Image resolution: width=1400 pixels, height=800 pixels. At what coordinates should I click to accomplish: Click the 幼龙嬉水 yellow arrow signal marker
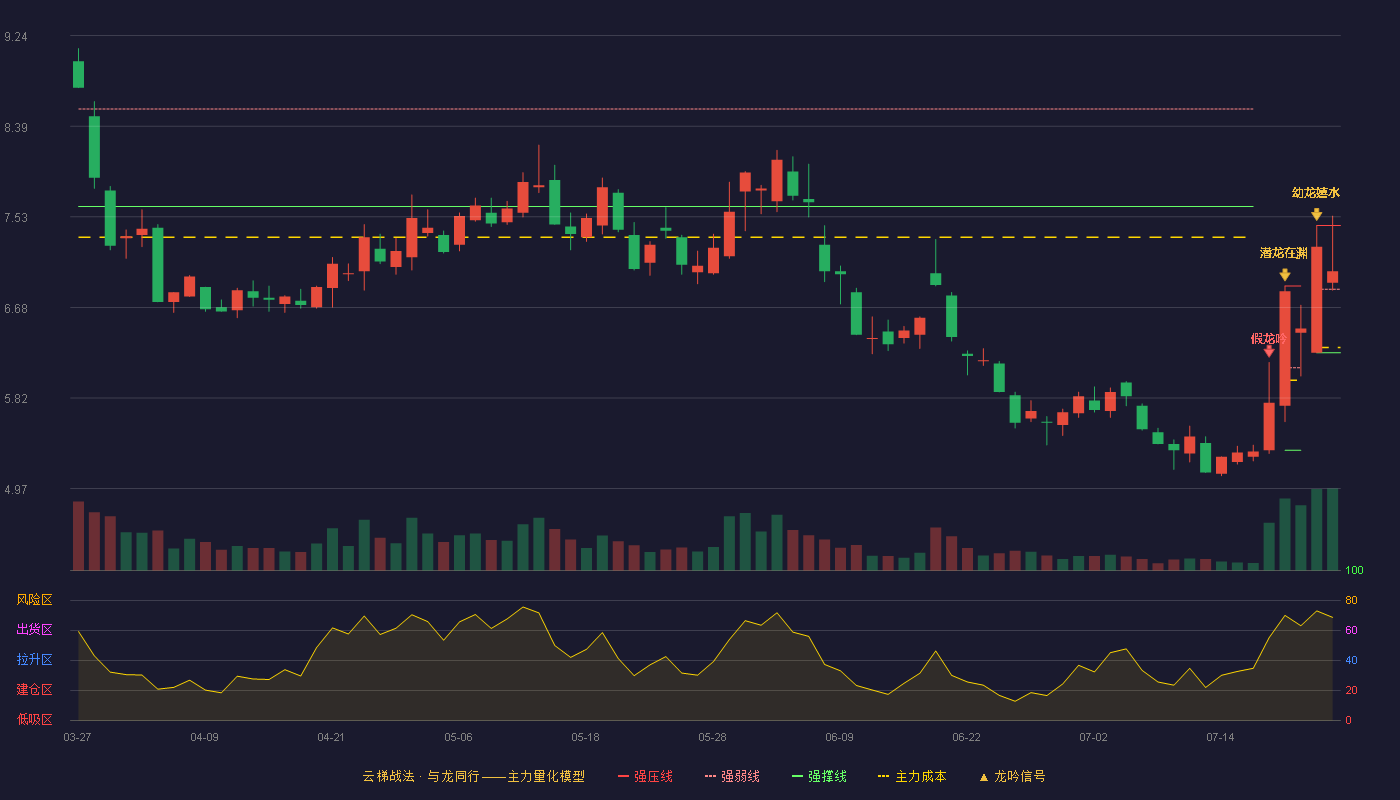[x=1317, y=214]
